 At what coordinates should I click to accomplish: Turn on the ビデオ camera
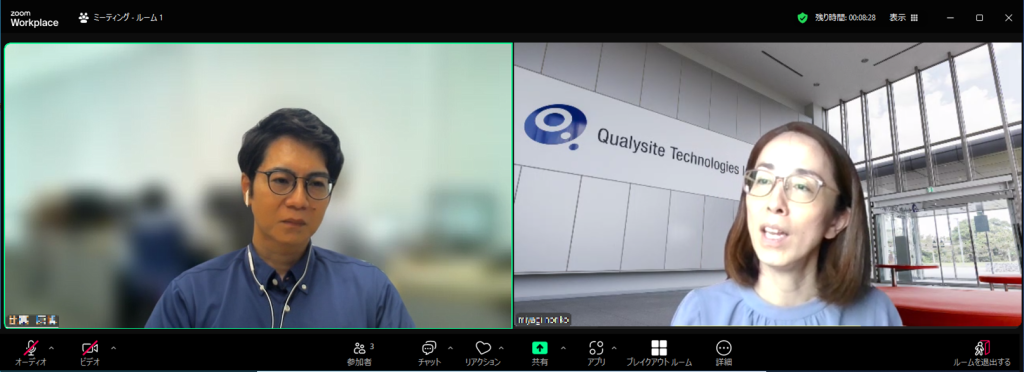tap(90, 348)
